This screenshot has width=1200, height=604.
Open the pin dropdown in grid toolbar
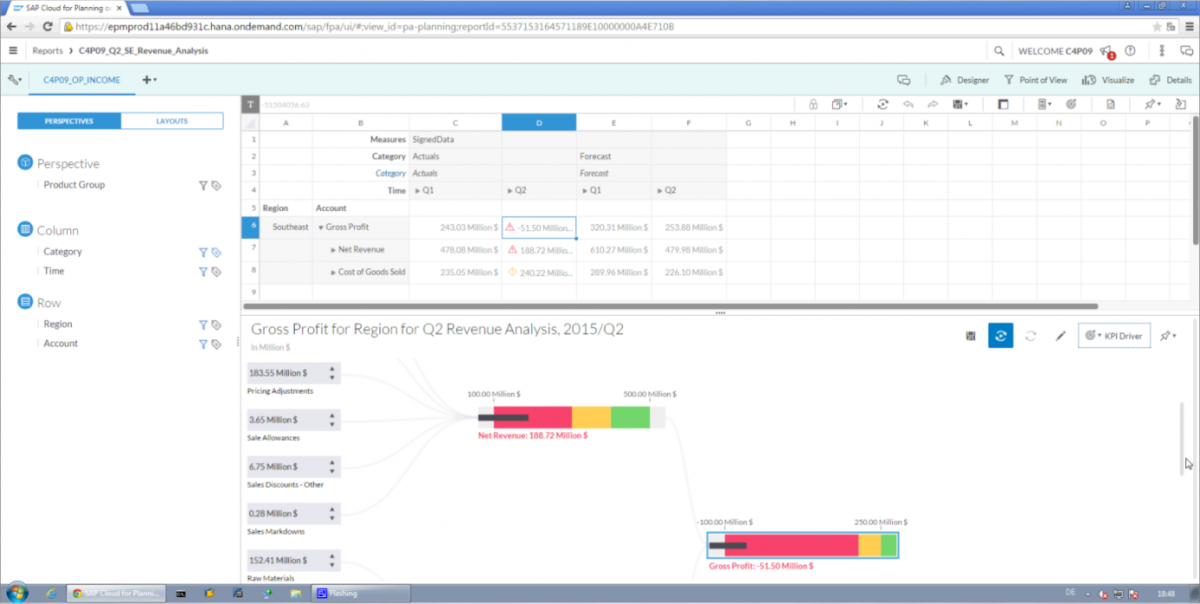pos(1153,104)
